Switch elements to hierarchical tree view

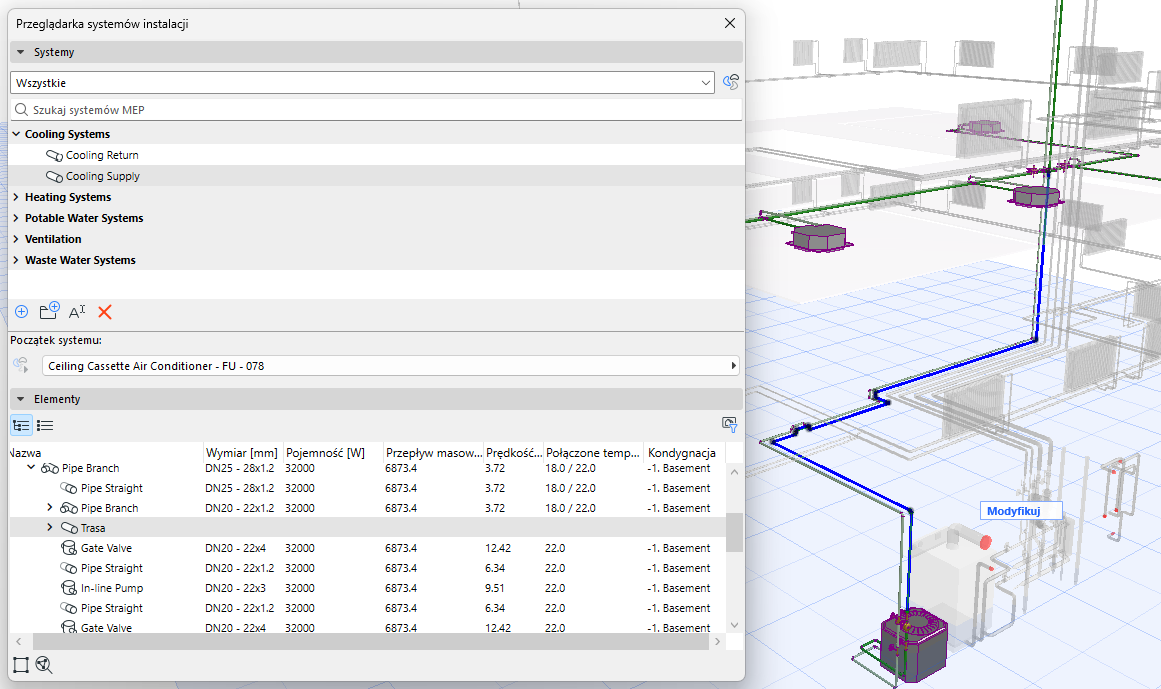(x=21, y=425)
